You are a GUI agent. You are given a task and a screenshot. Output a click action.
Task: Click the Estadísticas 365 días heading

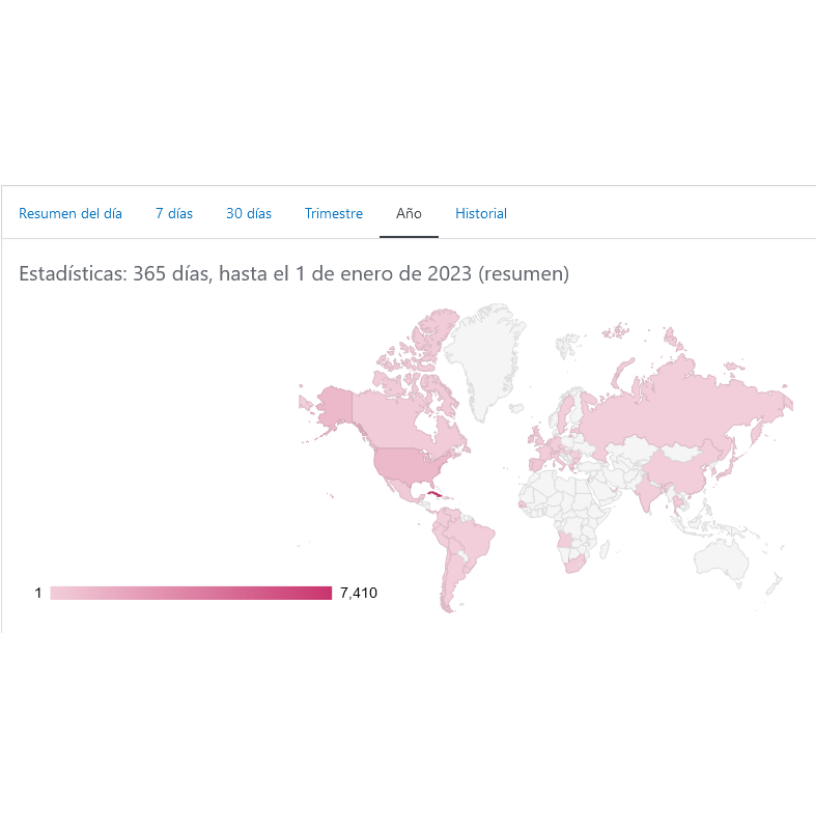[x=294, y=273]
